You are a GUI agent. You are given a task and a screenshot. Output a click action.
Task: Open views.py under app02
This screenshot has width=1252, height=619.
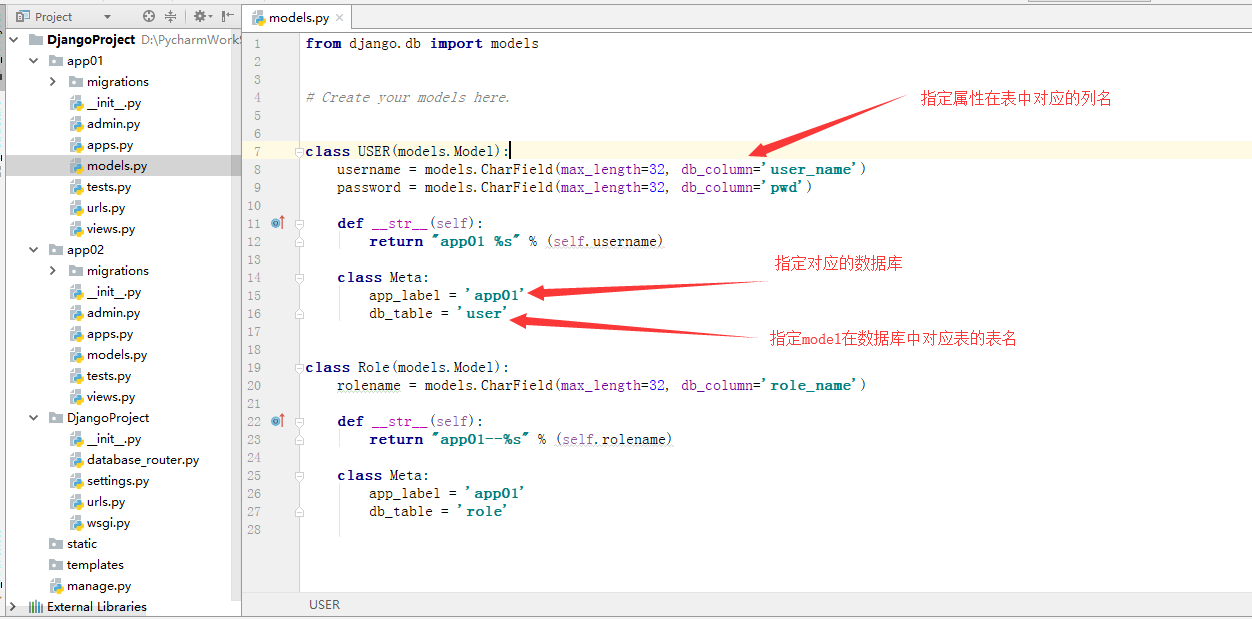pyautogui.click(x=111, y=397)
